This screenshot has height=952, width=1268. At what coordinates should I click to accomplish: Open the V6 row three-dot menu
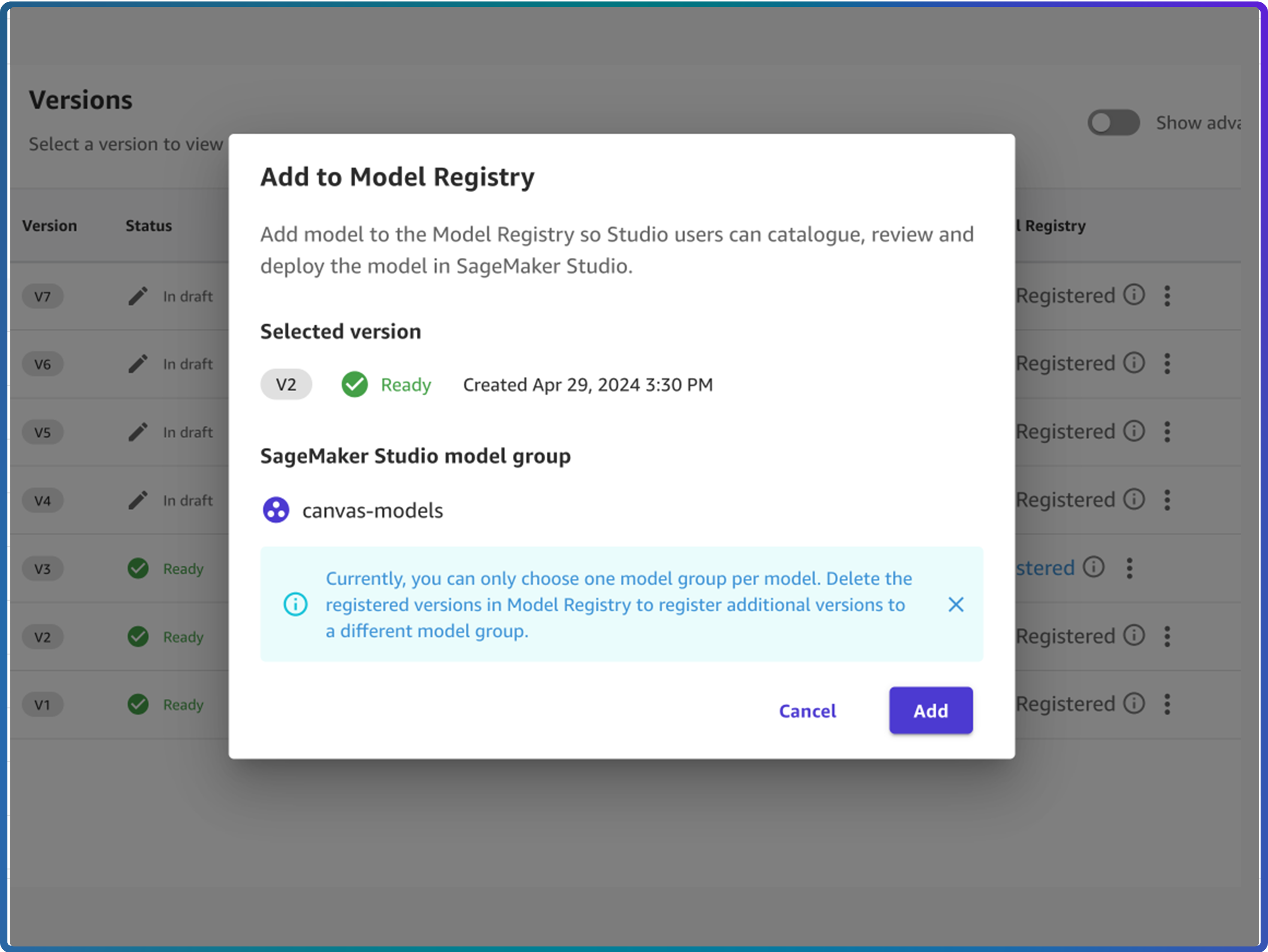click(1167, 364)
